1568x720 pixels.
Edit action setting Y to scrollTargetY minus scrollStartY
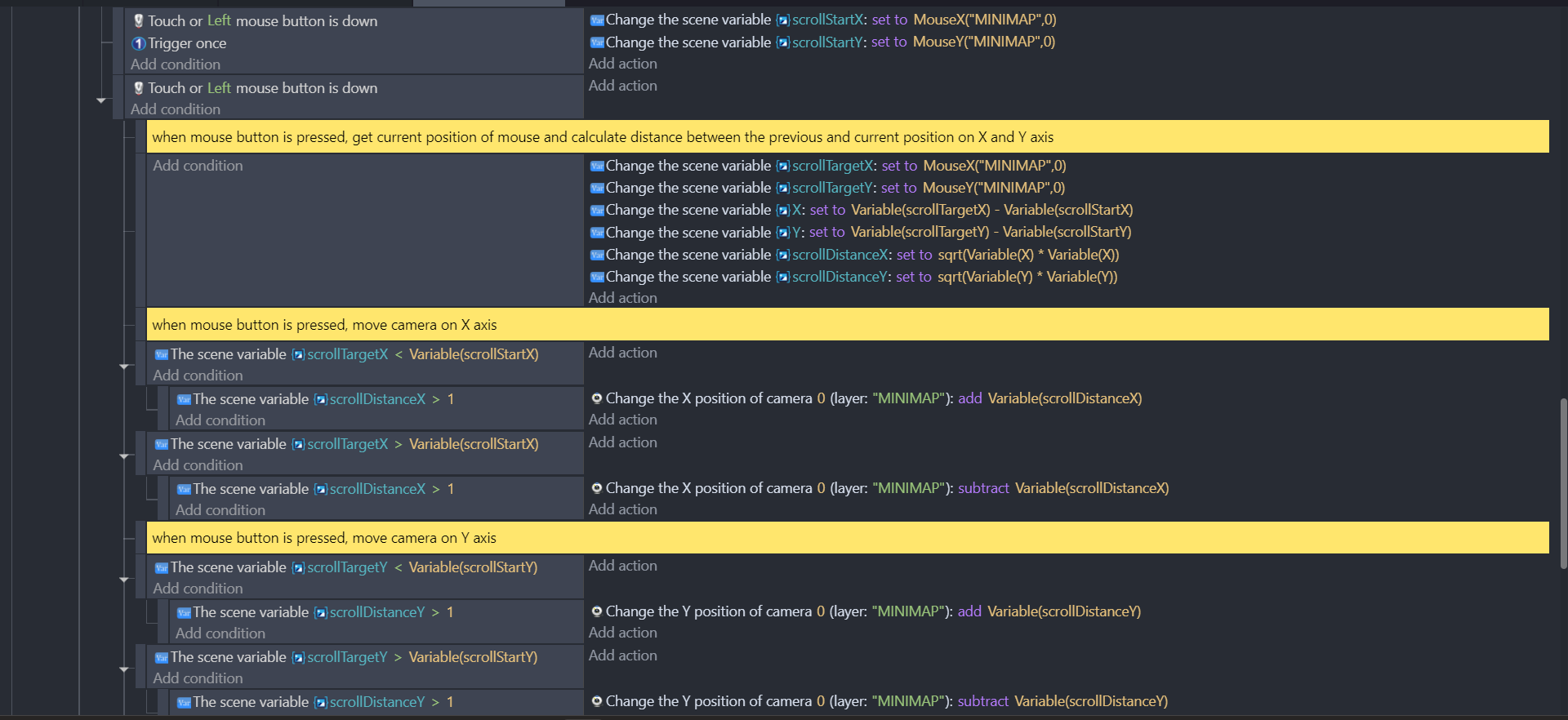click(861, 232)
